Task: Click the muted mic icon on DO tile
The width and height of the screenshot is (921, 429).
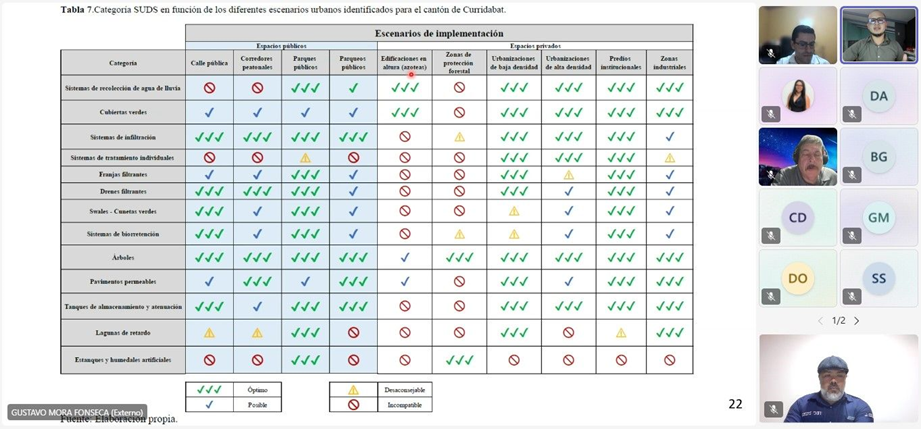Action: pyautogui.click(x=770, y=297)
